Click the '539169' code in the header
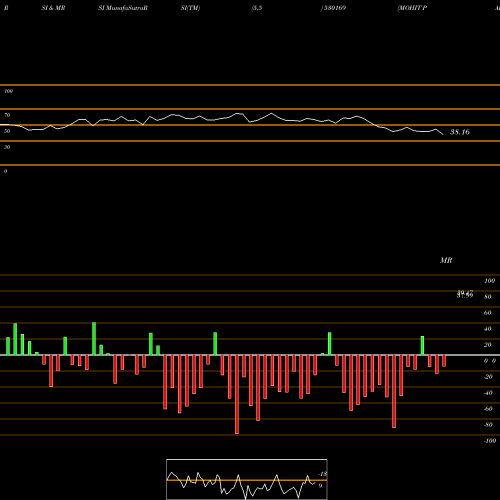The height and width of the screenshot is (500, 500). point(334,8)
